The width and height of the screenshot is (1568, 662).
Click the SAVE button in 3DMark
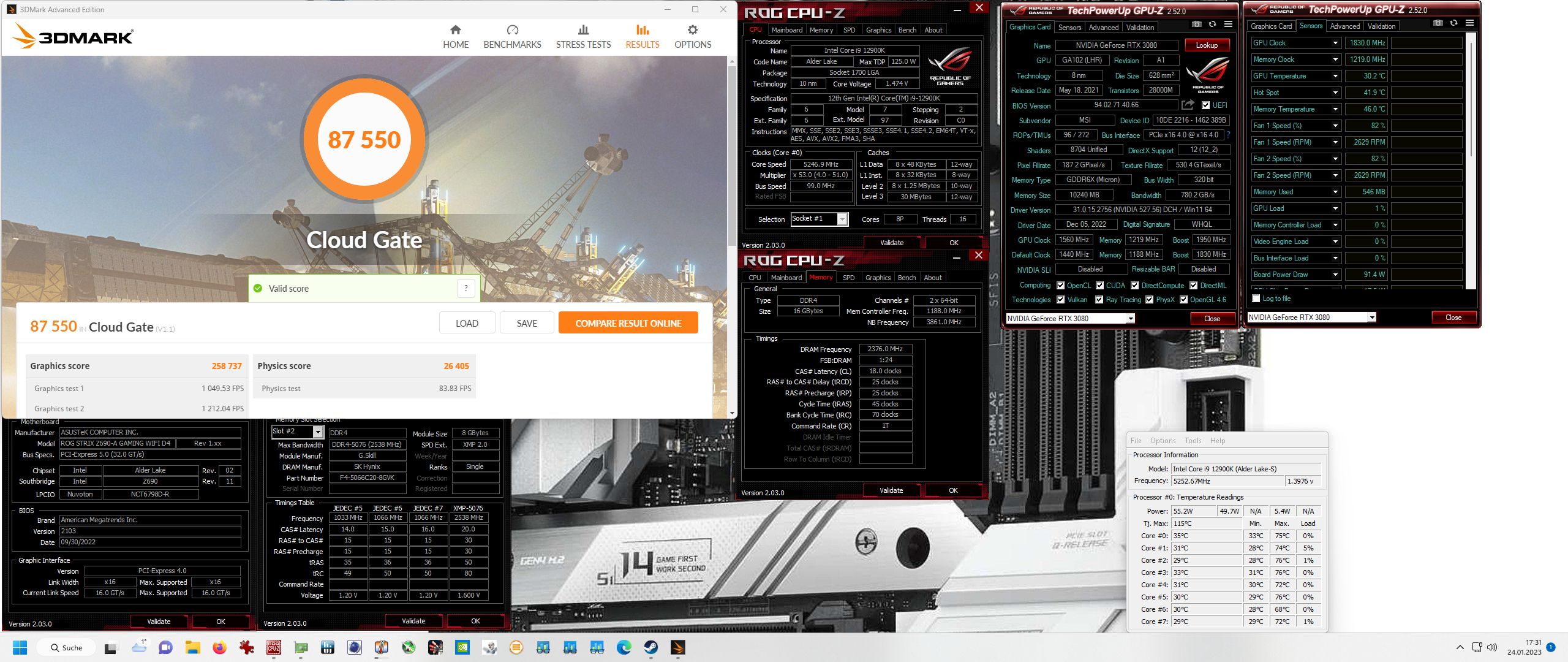[x=527, y=323]
